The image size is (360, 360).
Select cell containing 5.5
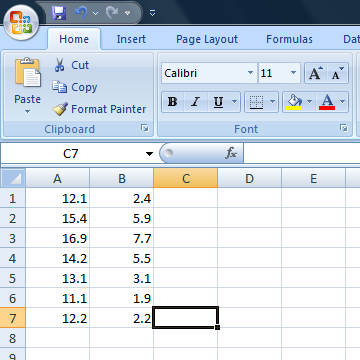(x=122, y=258)
